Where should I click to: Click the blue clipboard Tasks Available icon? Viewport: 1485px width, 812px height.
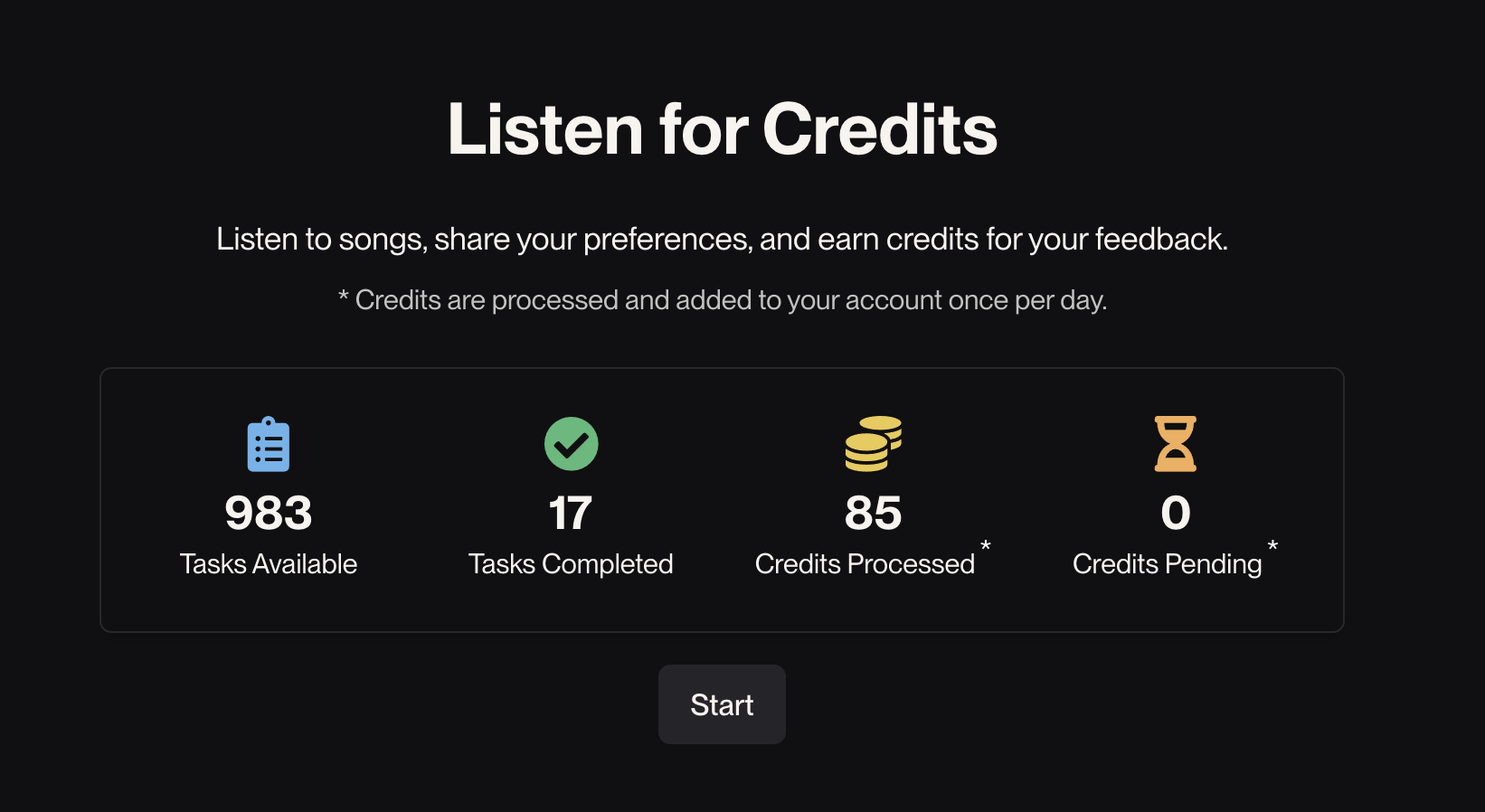click(x=269, y=444)
